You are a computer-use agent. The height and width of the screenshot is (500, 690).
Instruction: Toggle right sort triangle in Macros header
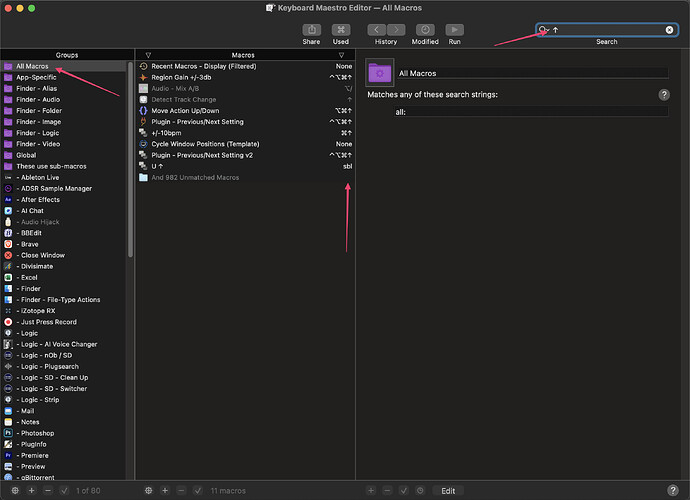[x=341, y=55]
